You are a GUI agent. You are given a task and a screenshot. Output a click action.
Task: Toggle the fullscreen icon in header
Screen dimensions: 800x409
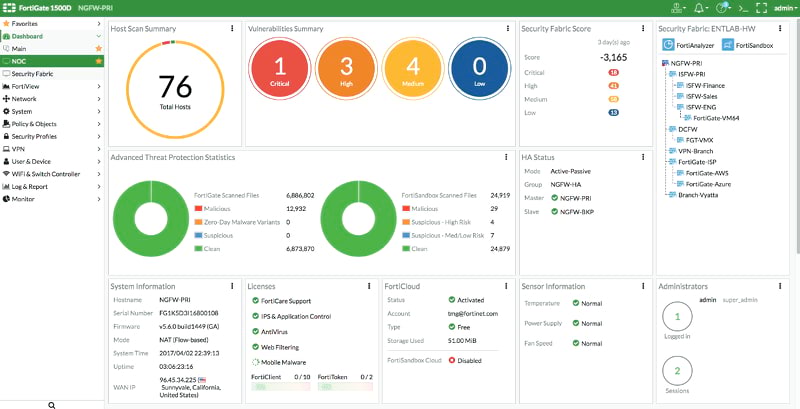(761, 8)
